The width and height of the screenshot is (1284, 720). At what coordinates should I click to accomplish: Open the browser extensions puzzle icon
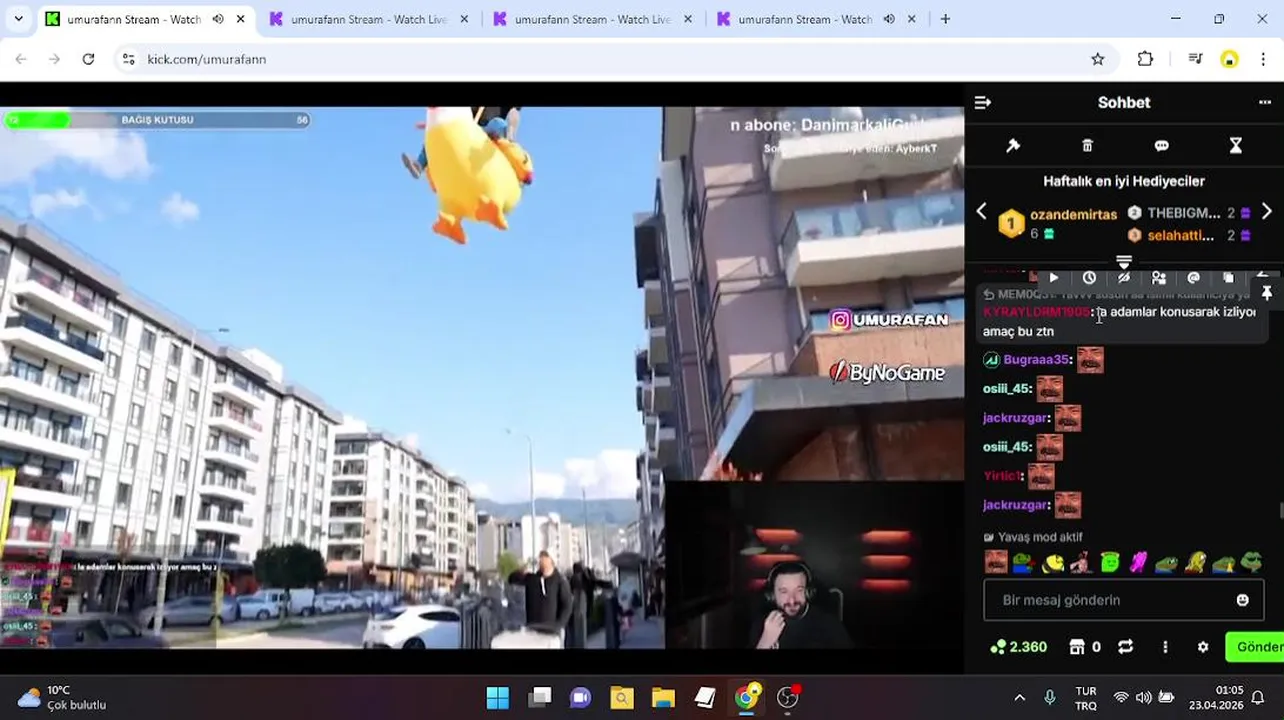coord(1146,59)
